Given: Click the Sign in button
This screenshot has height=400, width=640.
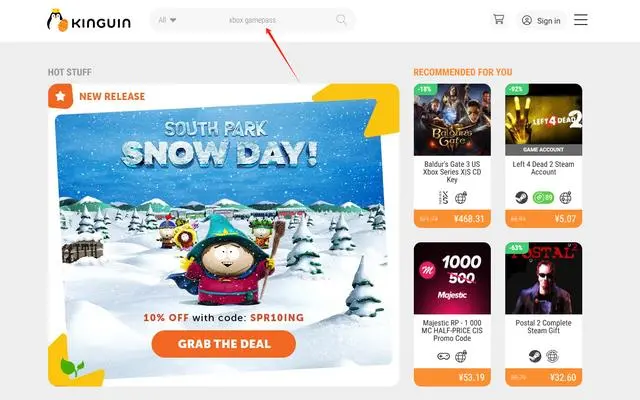Looking at the screenshot, I should coord(541,20).
